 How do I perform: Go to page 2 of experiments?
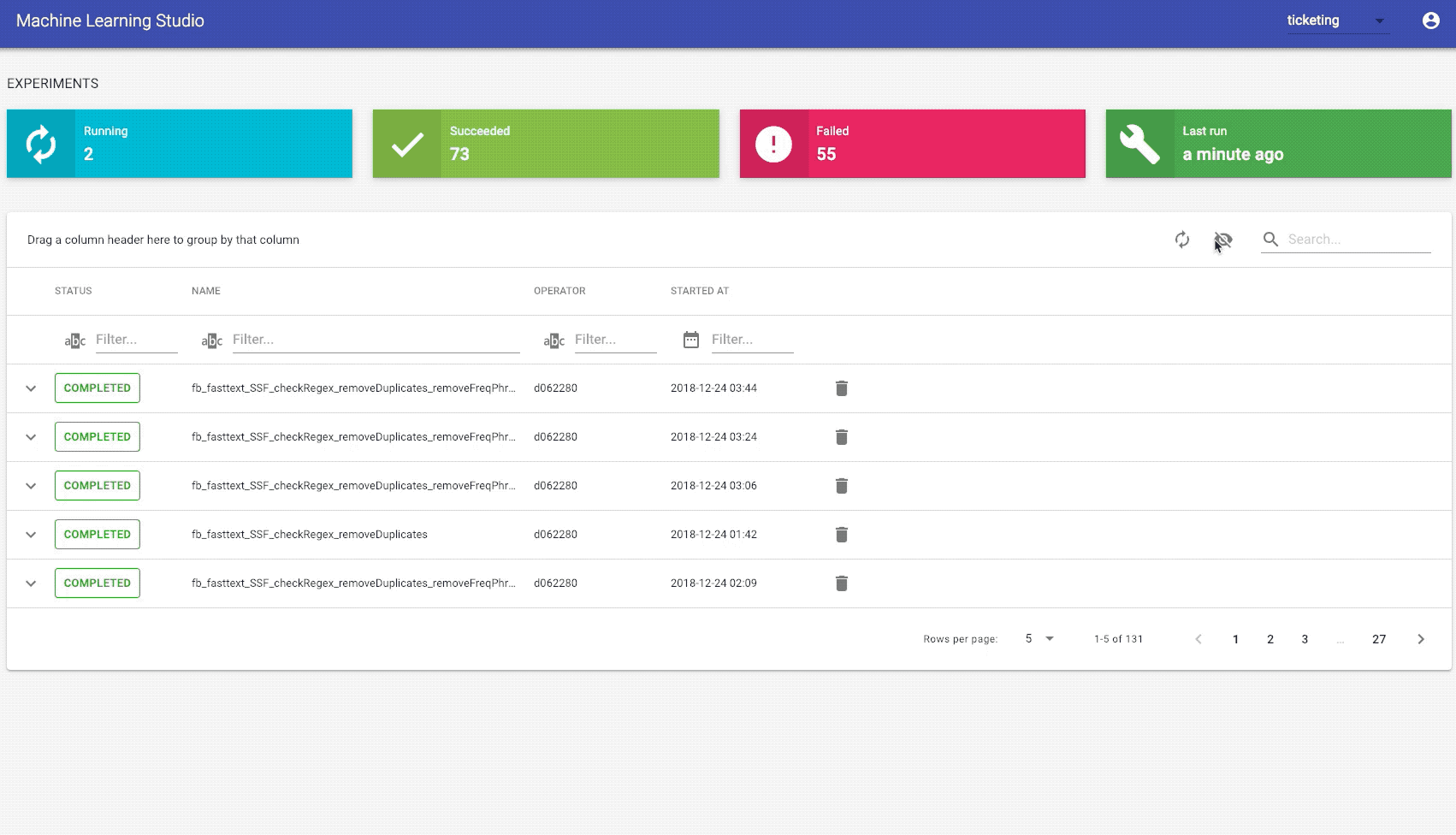point(1270,639)
